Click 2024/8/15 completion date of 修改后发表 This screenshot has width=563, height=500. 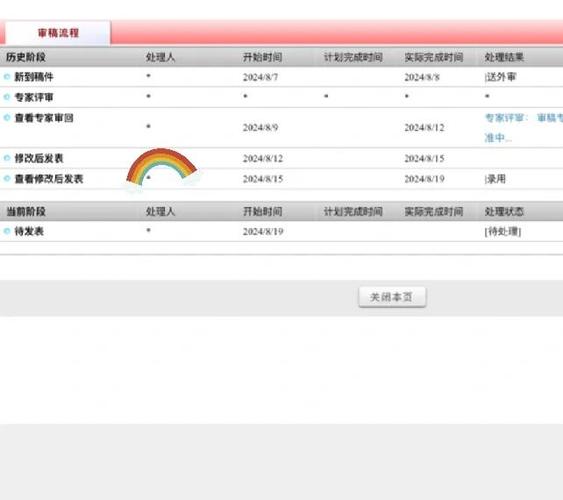pos(424,158)
